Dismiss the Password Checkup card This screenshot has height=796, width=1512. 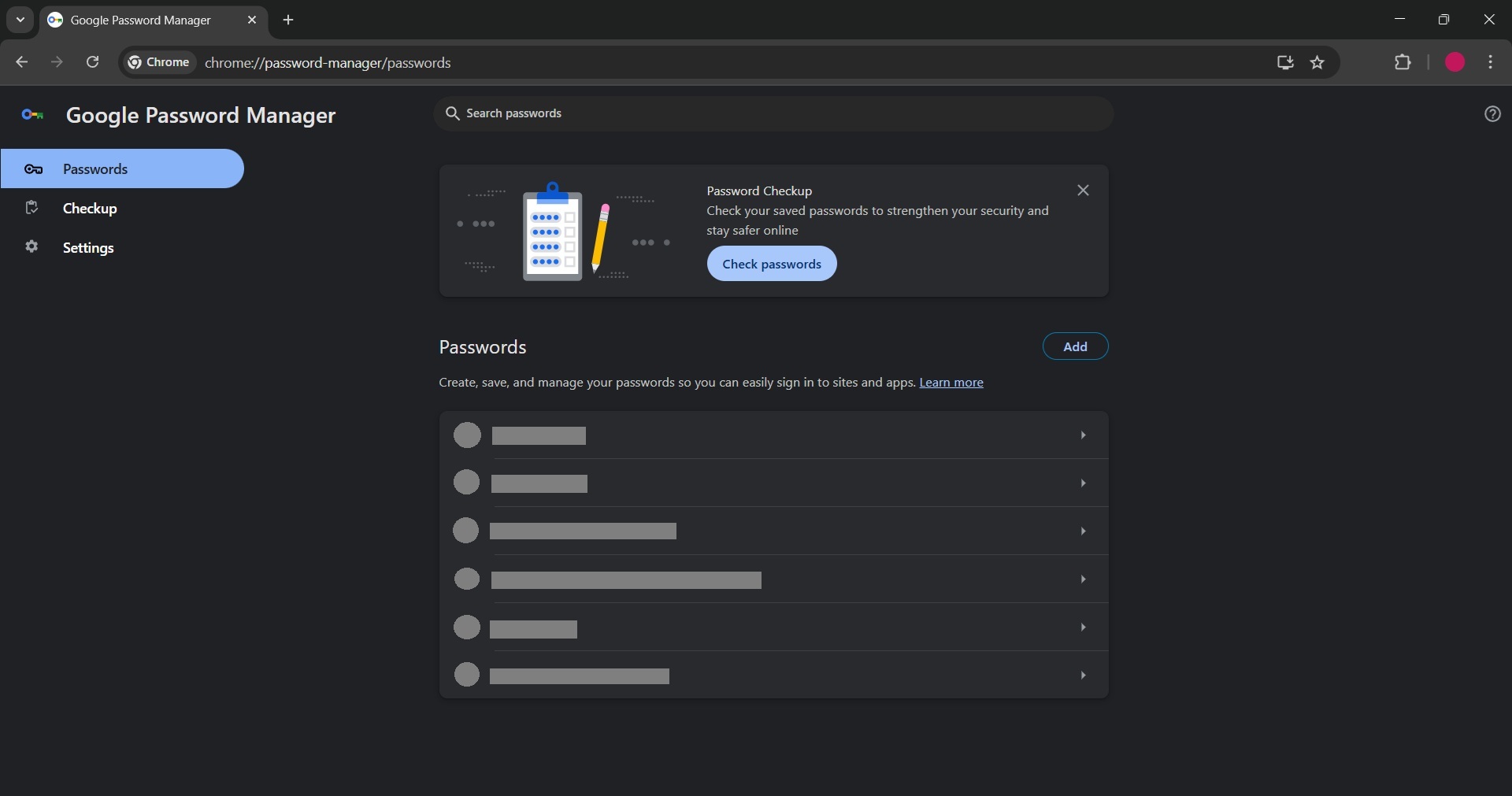pos(1083,191)
